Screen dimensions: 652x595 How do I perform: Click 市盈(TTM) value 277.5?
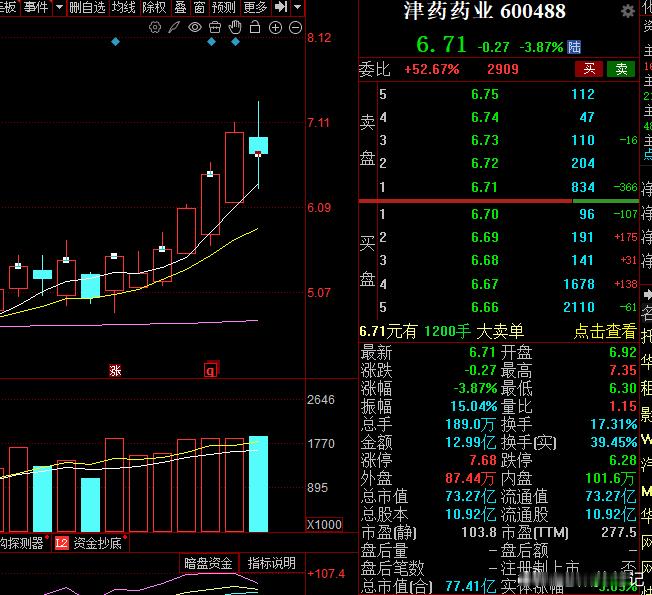tap(619, 532)
